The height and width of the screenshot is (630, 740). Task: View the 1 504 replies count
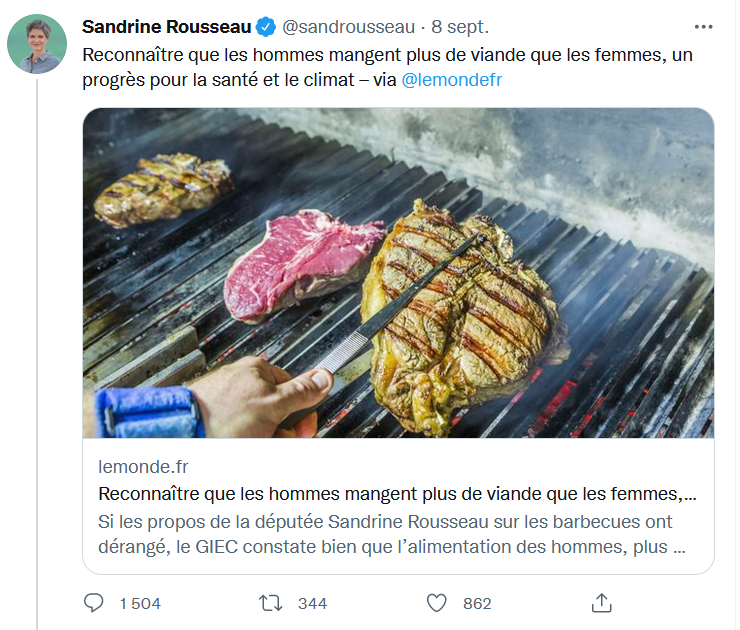click(140, 604)
